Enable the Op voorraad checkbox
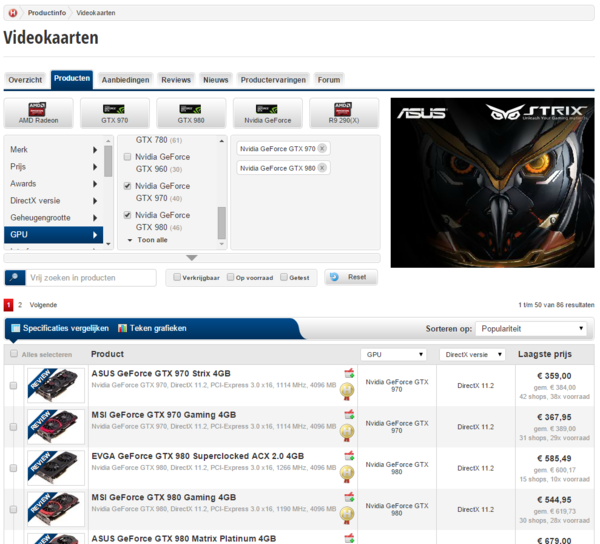 click(x=230, y=277)
